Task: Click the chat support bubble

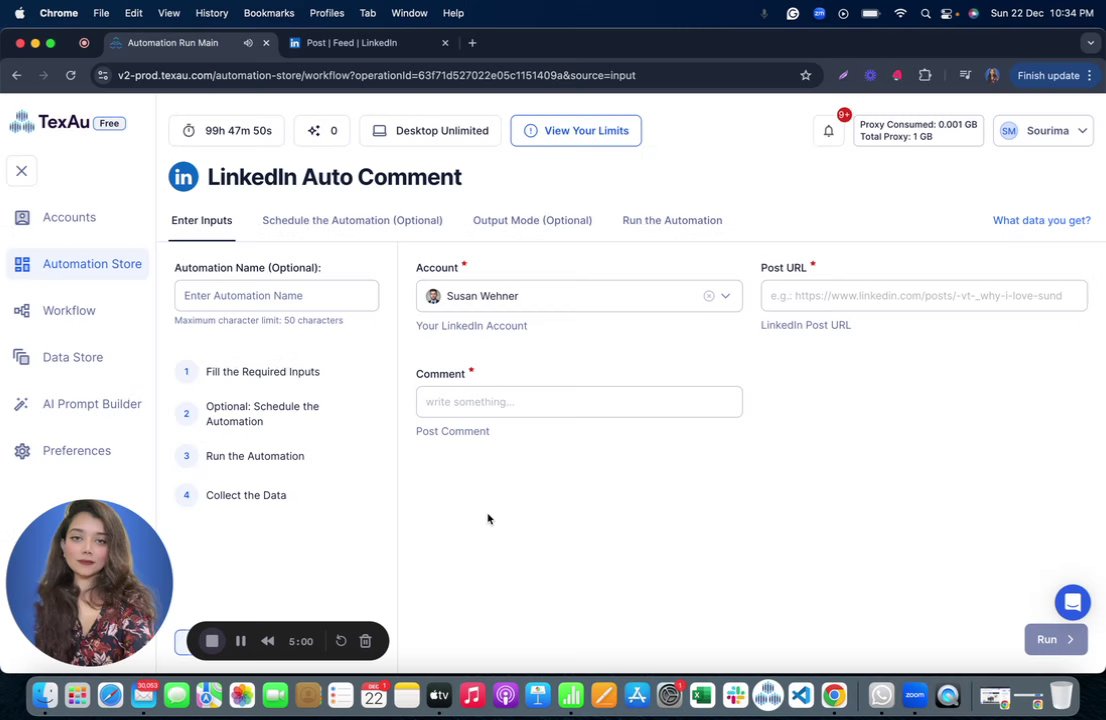Action: pyautogui.click(x=1072, y=602)
